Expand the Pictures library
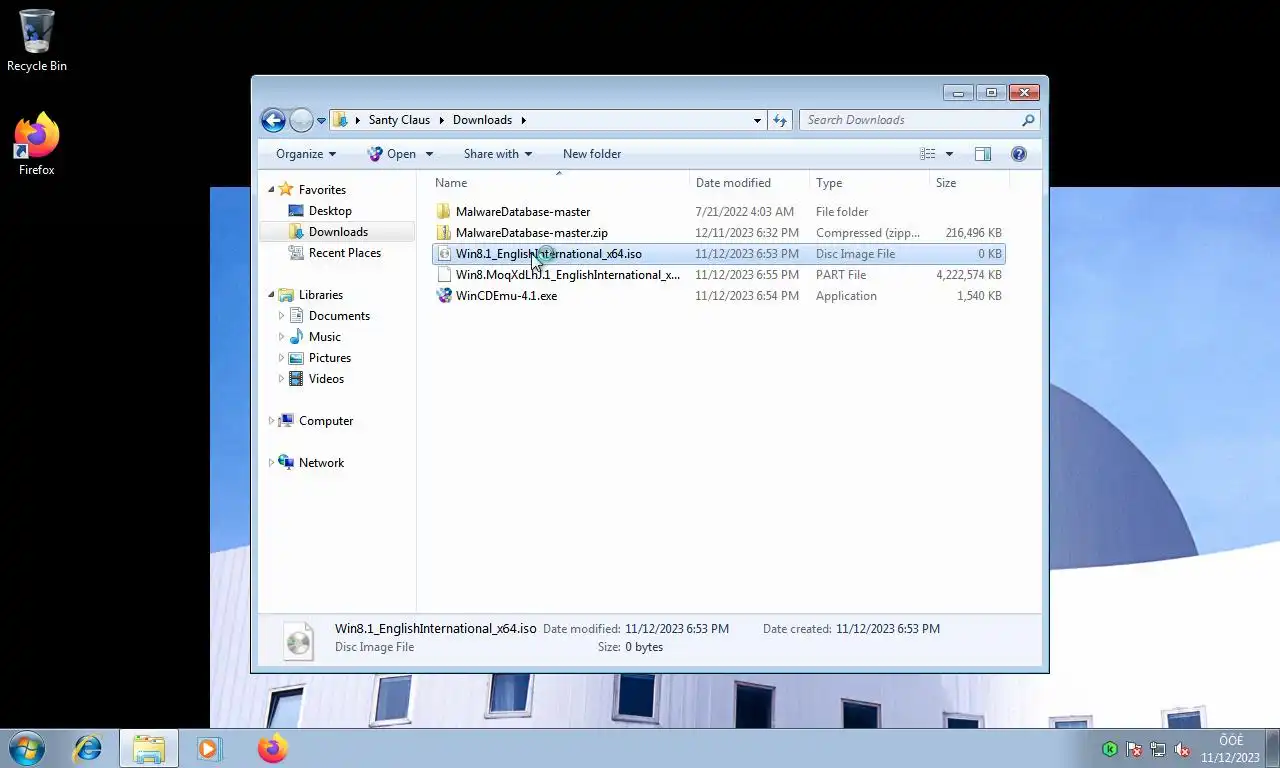Viewport: 1280px width, 768px height. point(281,358)
